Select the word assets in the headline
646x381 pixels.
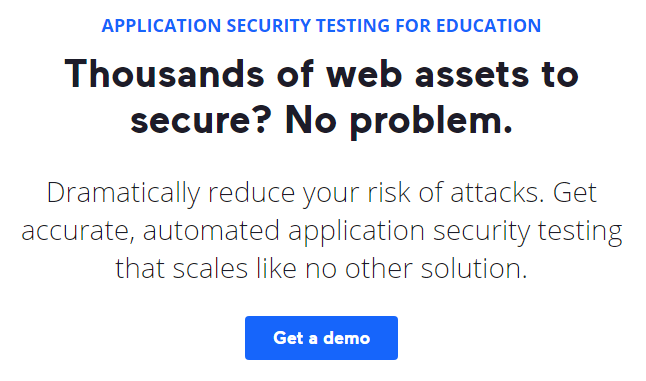coord(472,76)
